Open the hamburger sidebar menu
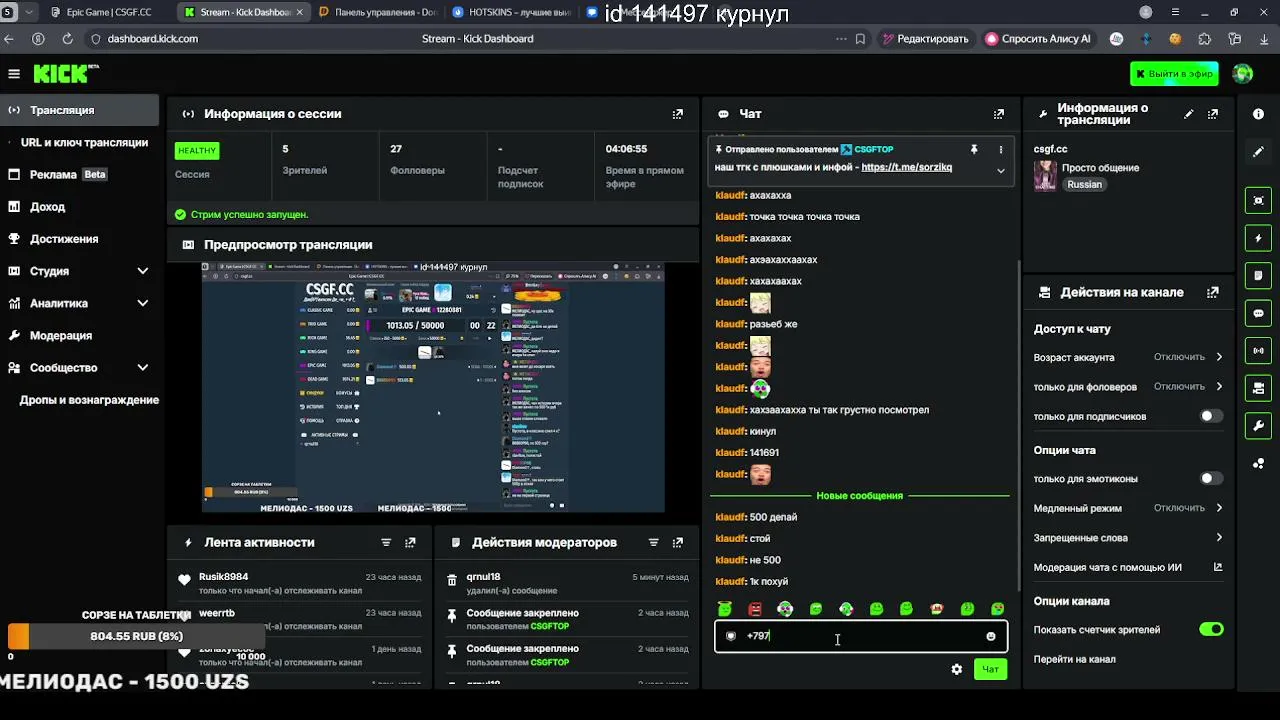The width and height of the screenshot is (1280, 720). 14,74
